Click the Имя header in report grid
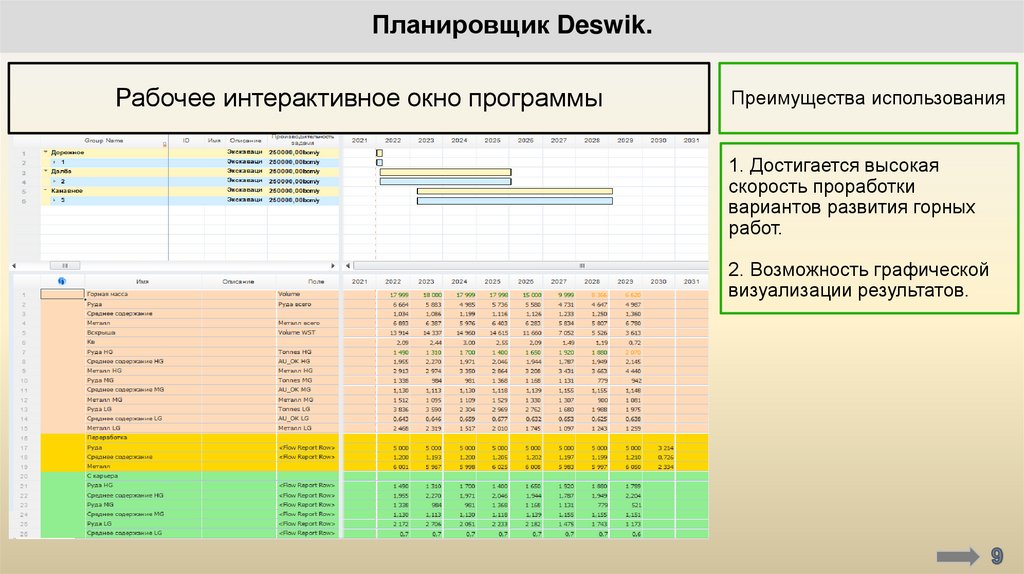The image size is (1024, 574). pos(142,281)
